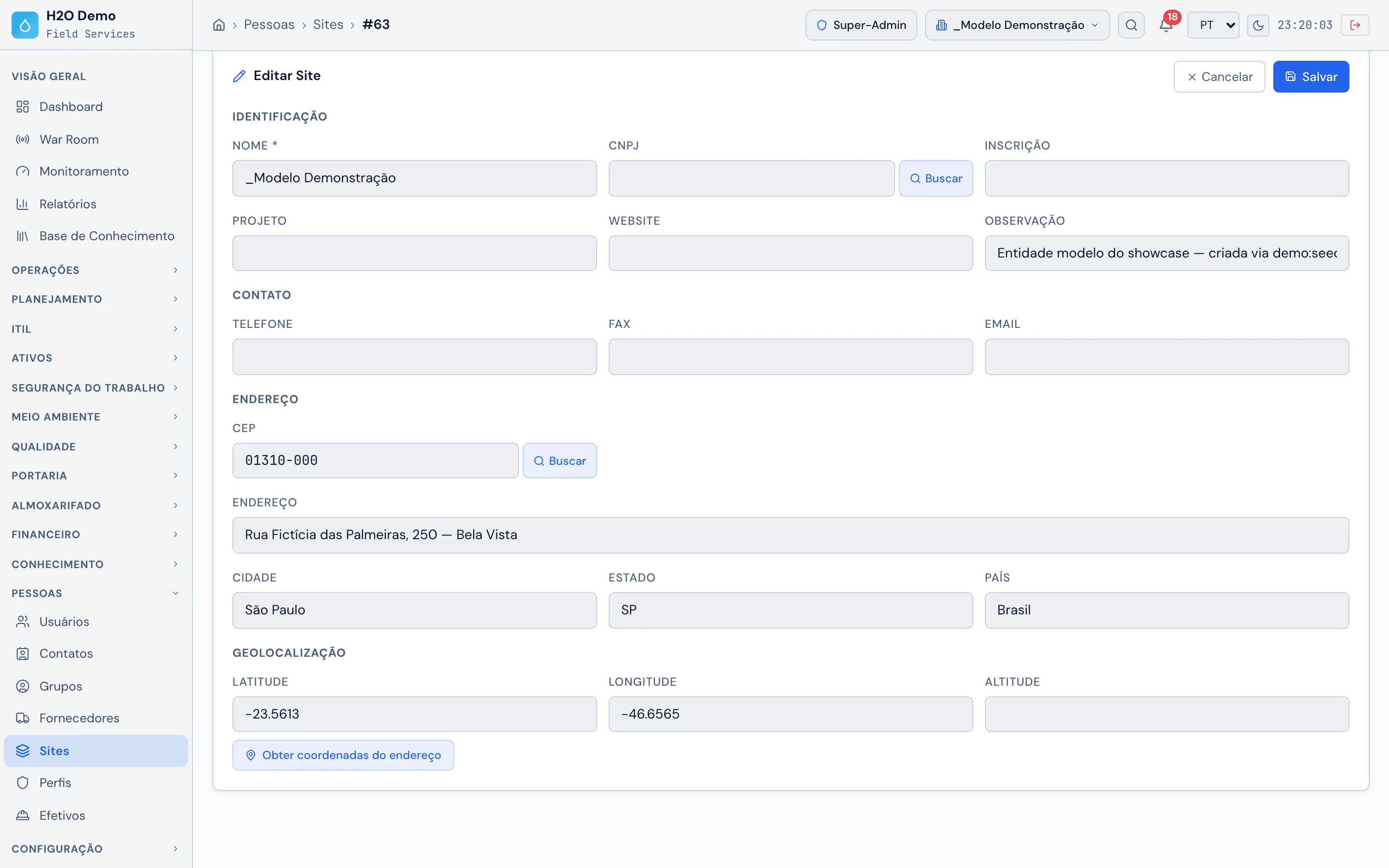1389x868 pixels.
Task: Open Dashboard from sidebar
Action: point(96,107)
